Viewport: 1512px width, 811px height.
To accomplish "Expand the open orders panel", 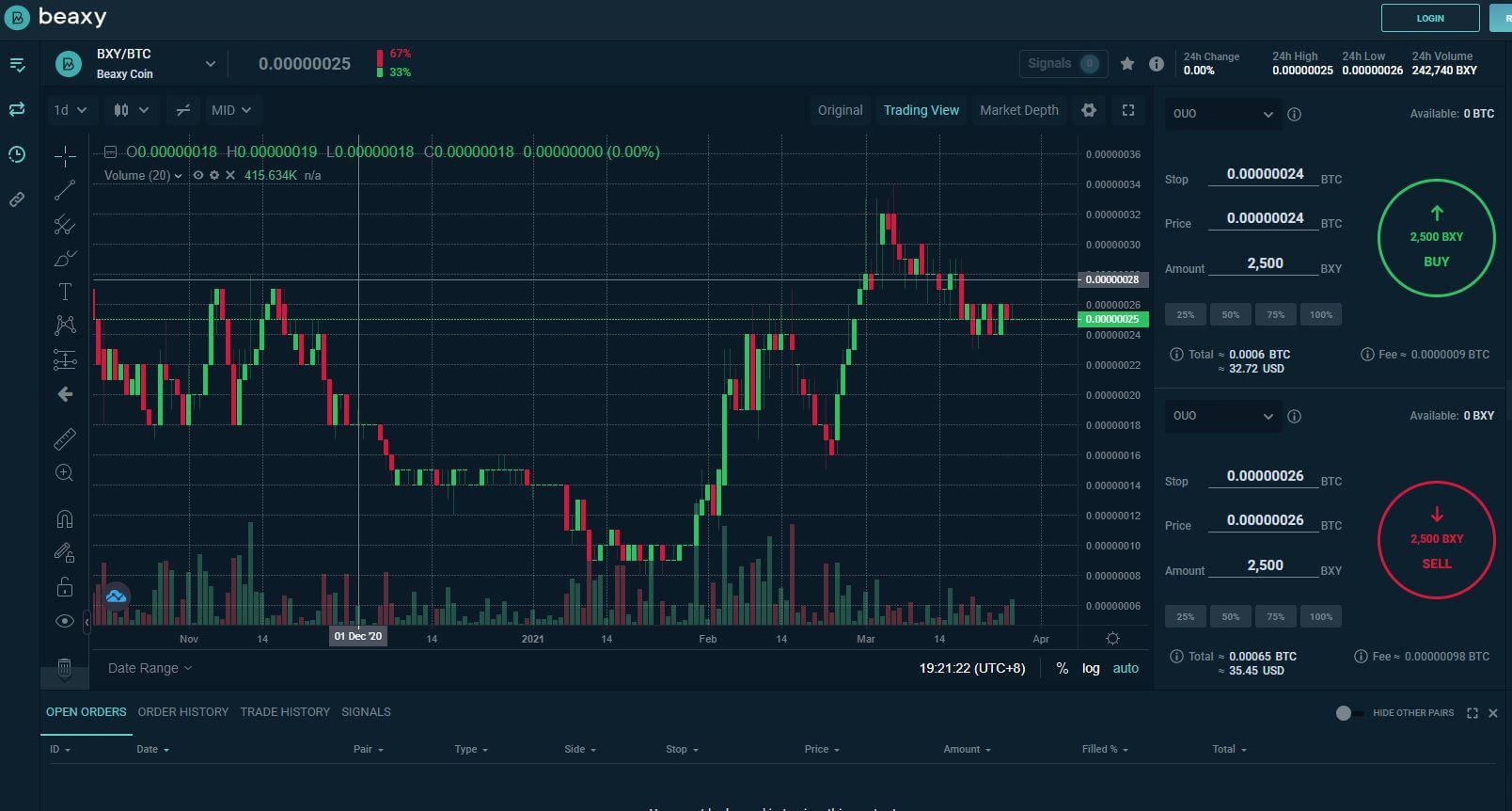I will pos(1473,713).
